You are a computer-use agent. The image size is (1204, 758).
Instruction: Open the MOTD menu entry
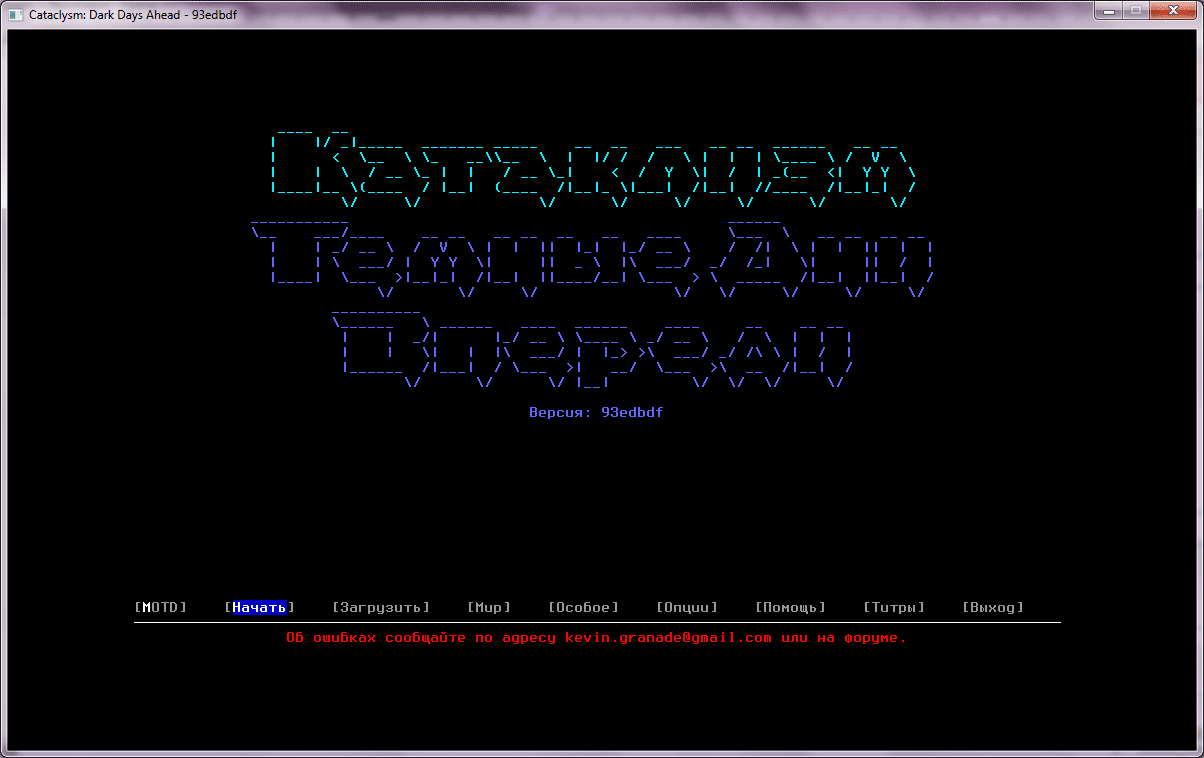coord(160,607)
